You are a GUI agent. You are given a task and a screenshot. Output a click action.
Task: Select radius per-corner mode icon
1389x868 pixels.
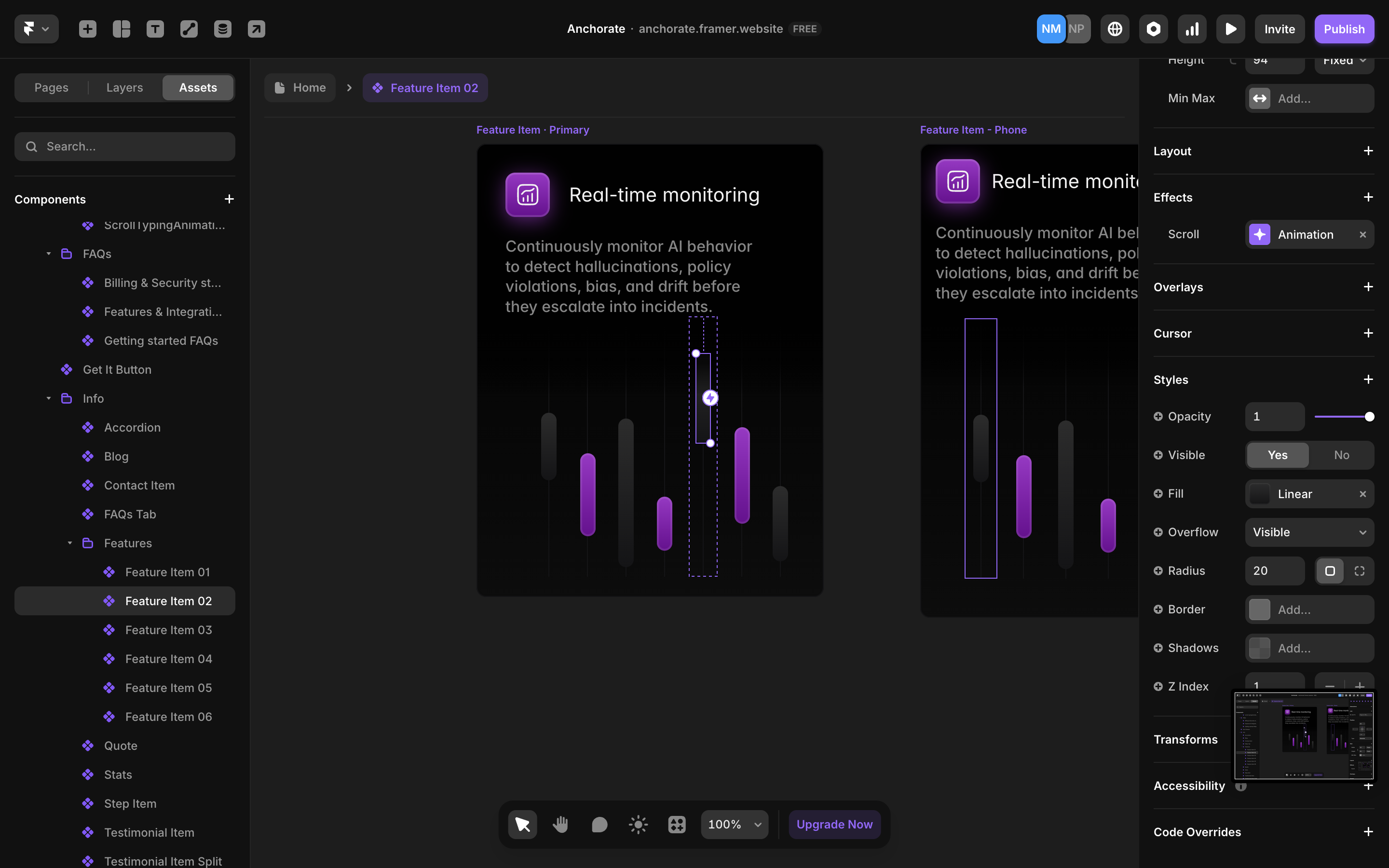[1359, 570]
